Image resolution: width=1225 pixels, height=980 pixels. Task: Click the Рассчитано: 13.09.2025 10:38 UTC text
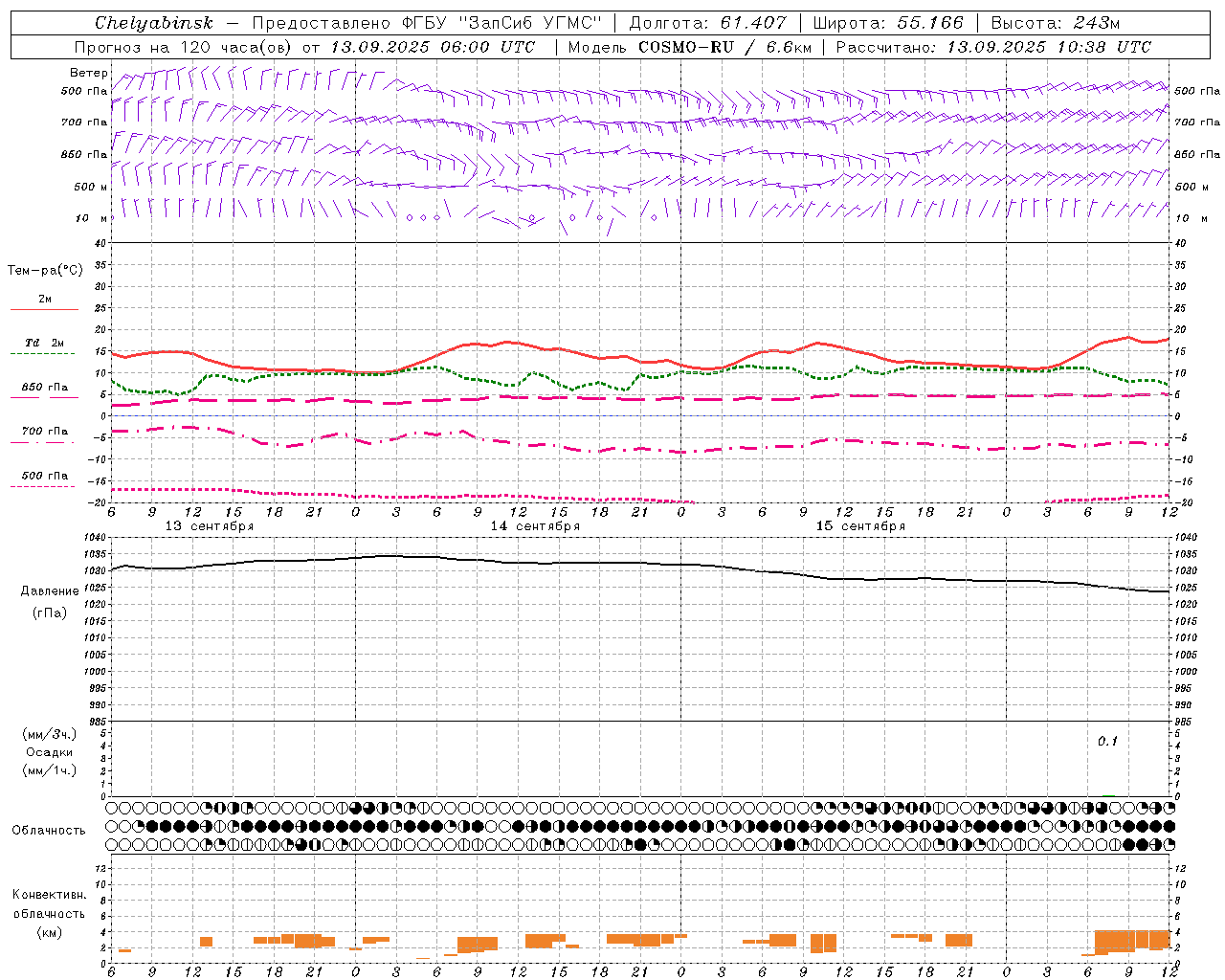click(x=993, y=47)
